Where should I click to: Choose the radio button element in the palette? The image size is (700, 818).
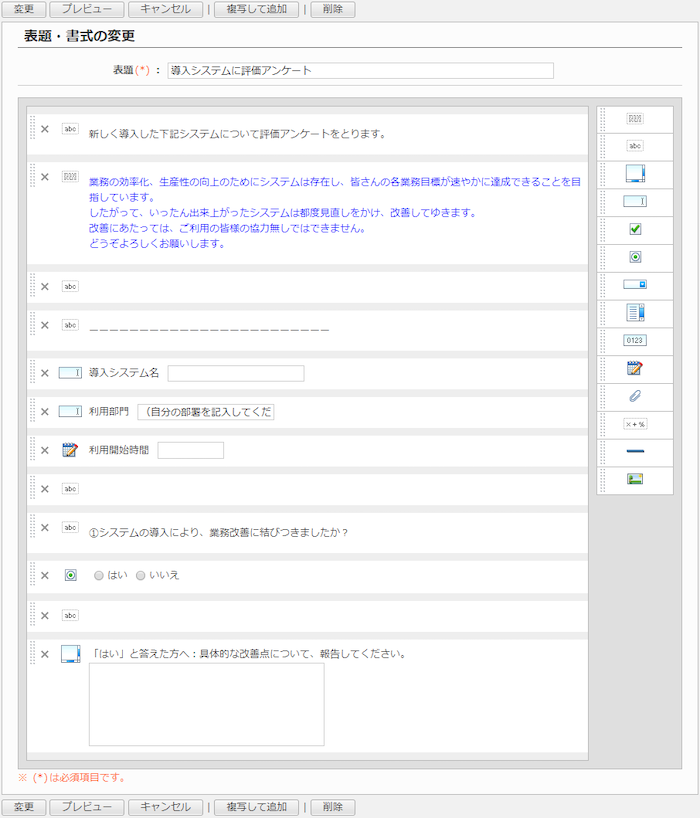(x=635, y=257)
